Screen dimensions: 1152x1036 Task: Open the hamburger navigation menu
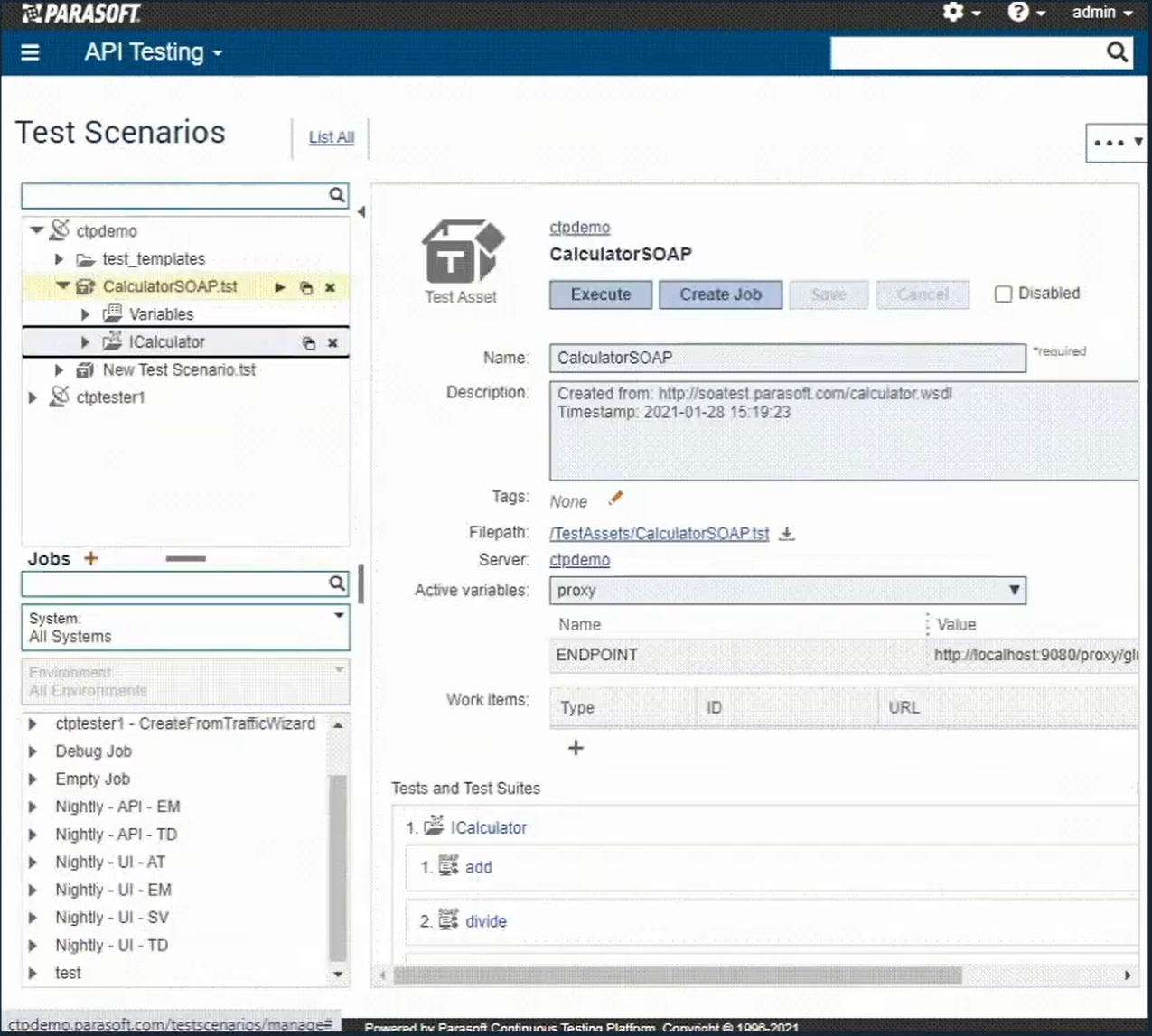click(x=30, y=52)
